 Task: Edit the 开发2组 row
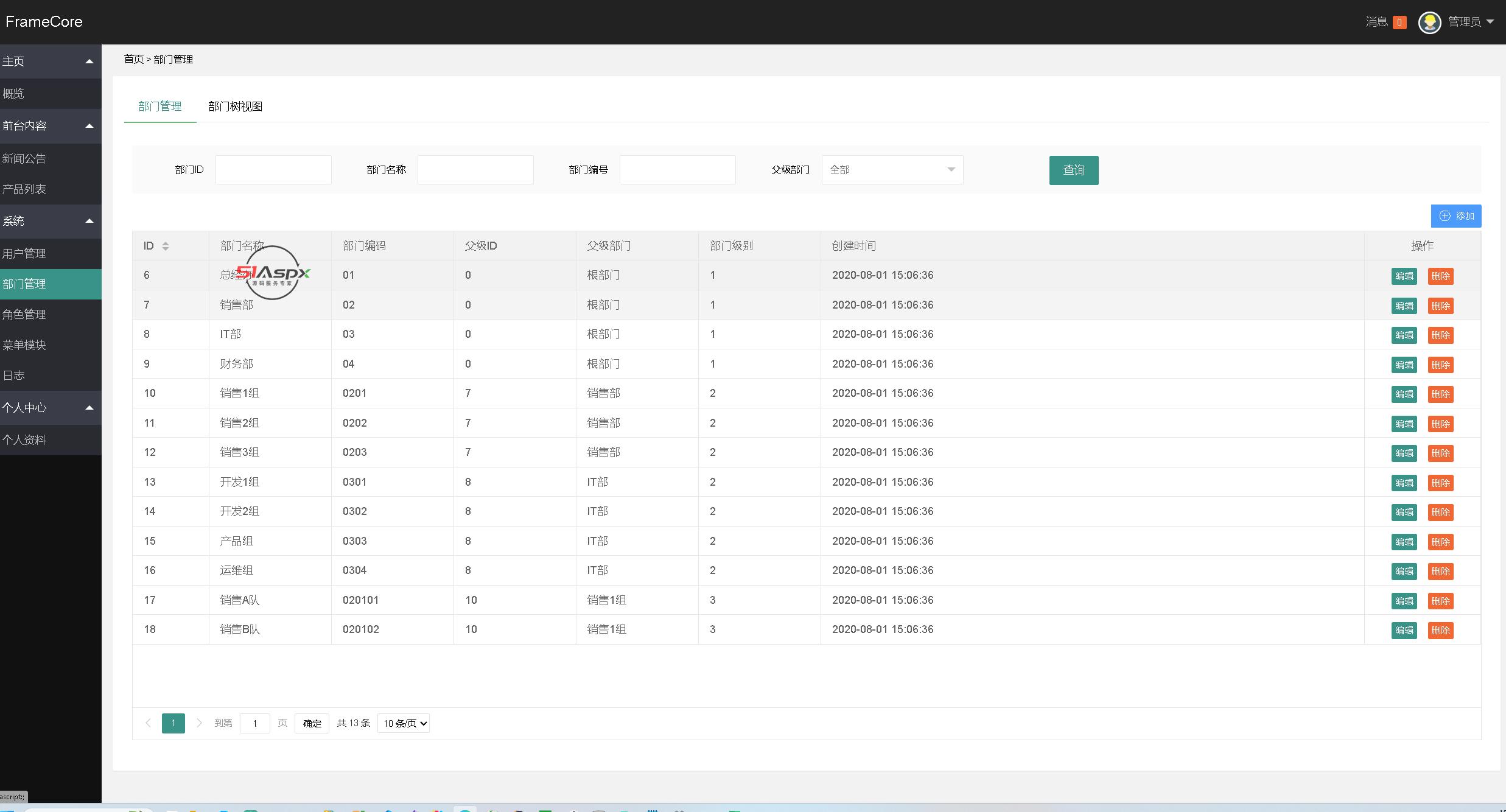click(x=1404, y=513)
